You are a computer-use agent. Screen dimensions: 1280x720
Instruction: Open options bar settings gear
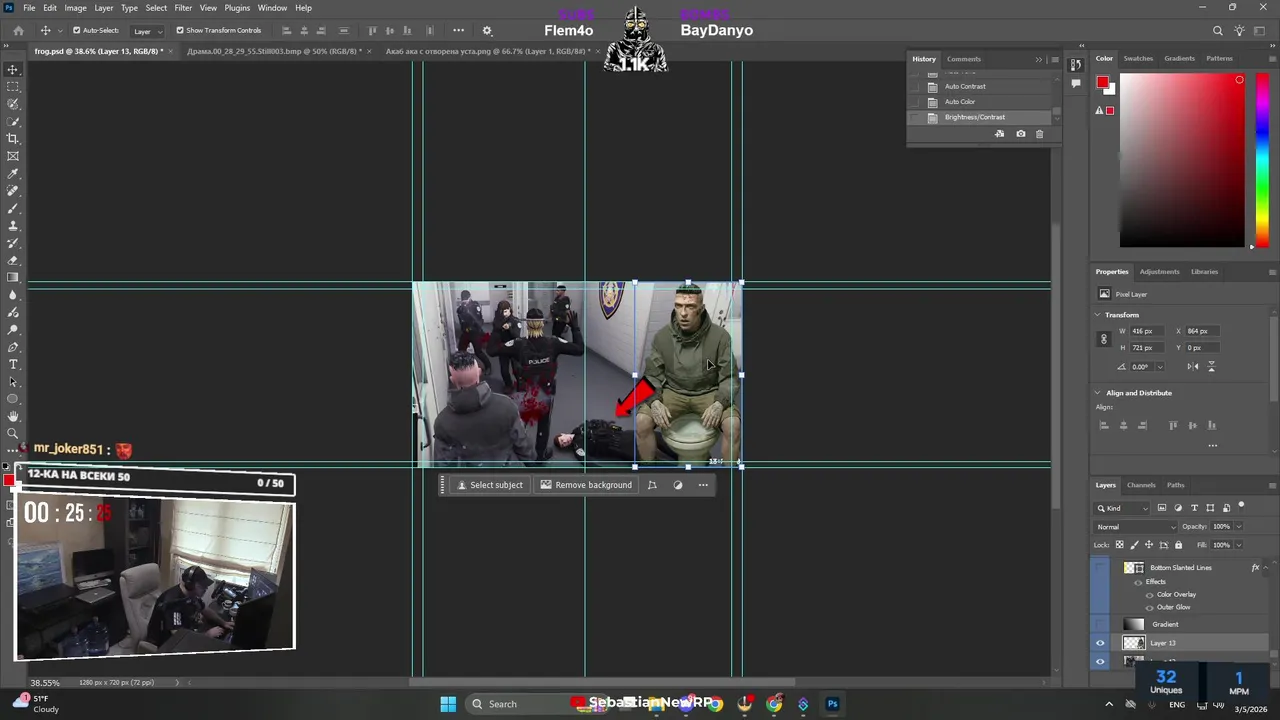(x=487, y=30)
